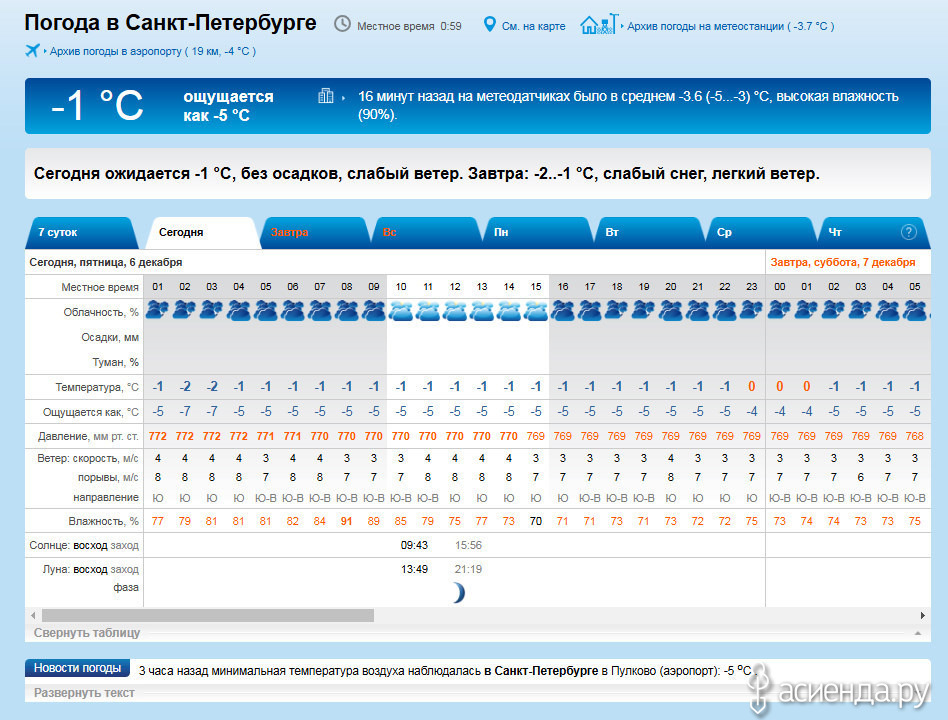948x720 pixels.
Task: Switch to the Вс tab
Action: [x=426, y=233]
